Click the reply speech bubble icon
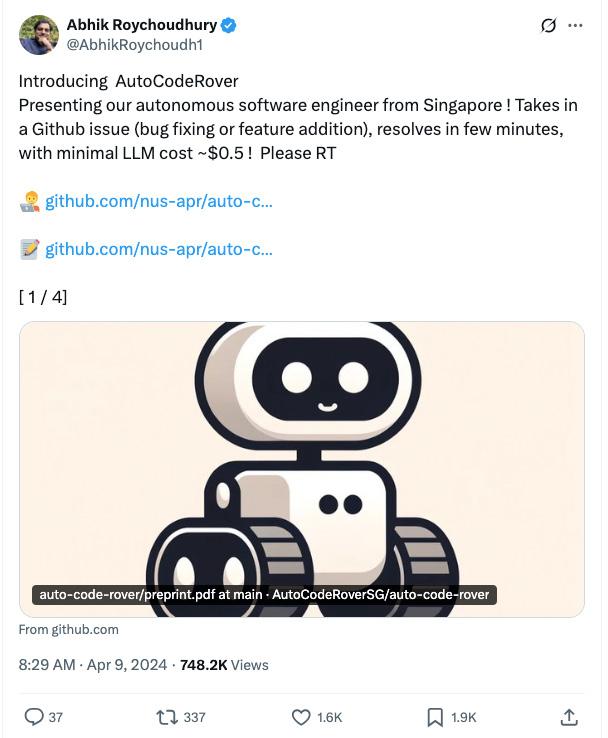 coord(33,717)
